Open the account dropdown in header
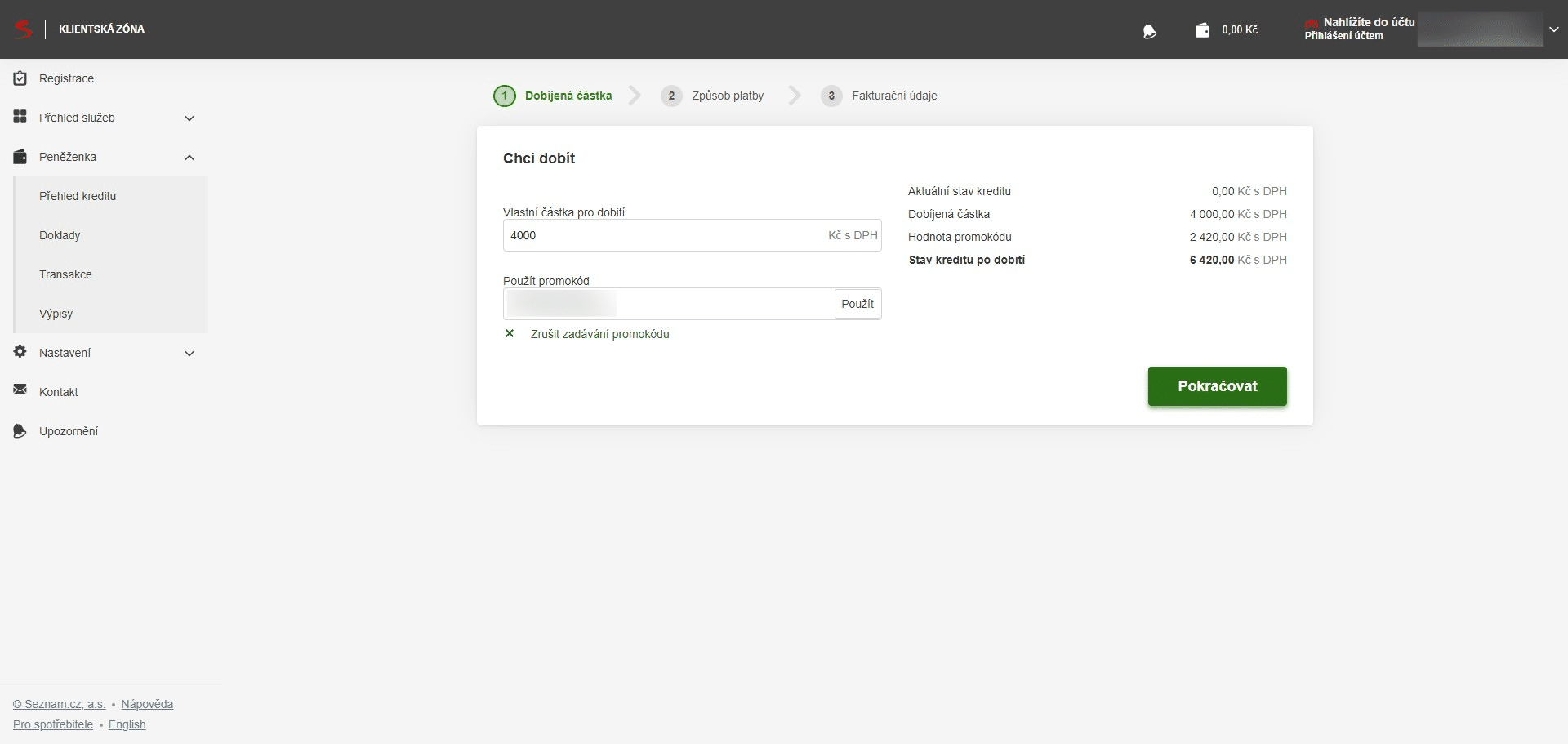This screenshot has height=744, width=1568. [1553, 29]
